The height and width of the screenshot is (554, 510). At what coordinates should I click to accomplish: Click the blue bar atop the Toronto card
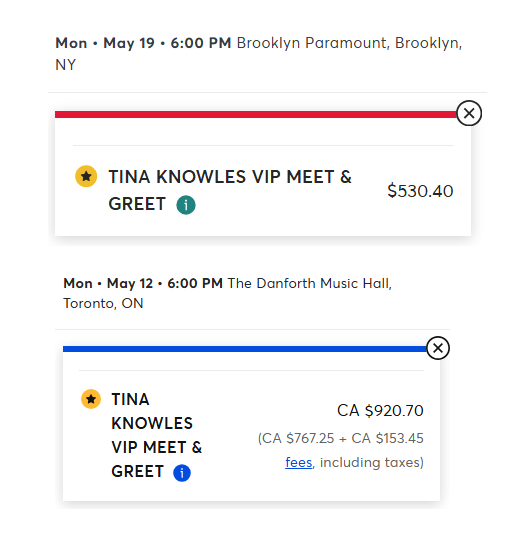click(x=245, y=349)
